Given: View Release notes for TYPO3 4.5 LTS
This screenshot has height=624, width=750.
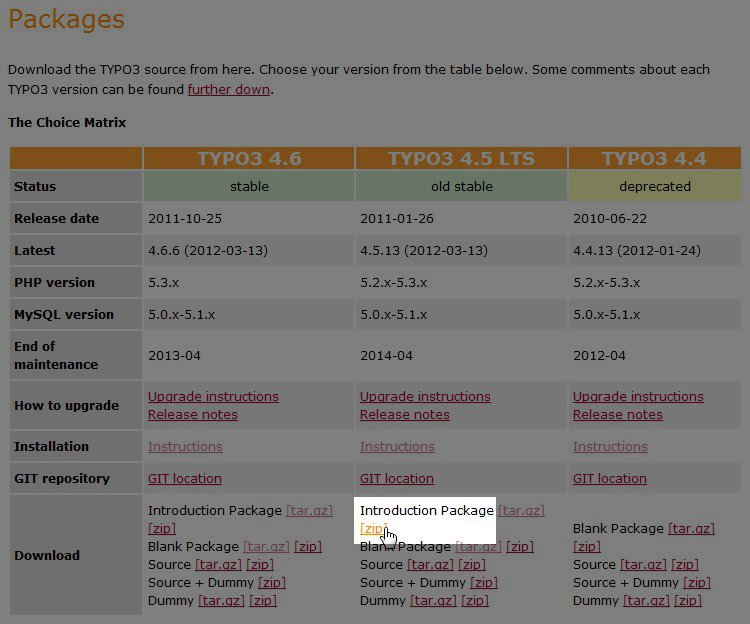Looking at the screenshot, I should (x=404, y=415).
